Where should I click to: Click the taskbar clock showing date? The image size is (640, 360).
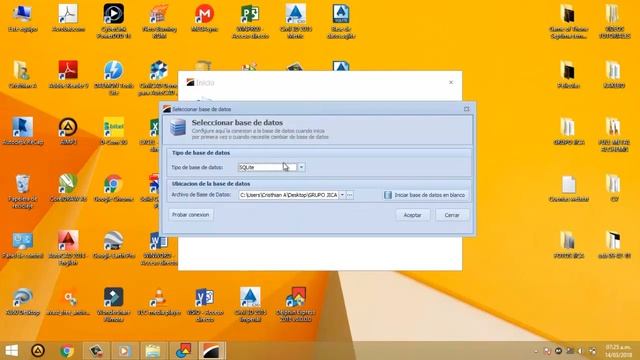(x=618, y=351)
